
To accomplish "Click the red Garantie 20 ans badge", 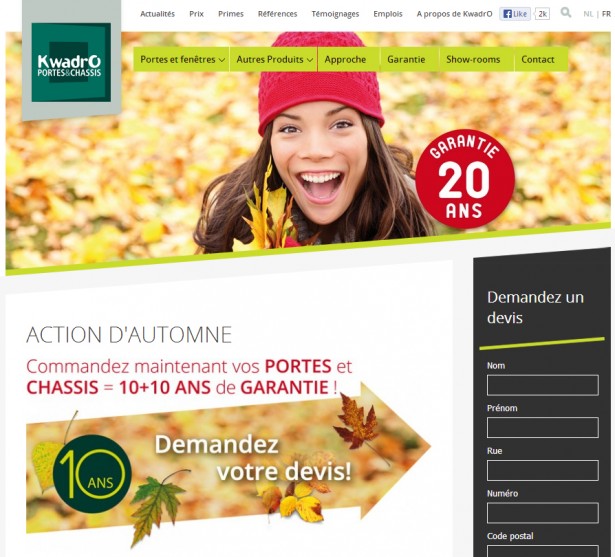I will coord(464,179).
